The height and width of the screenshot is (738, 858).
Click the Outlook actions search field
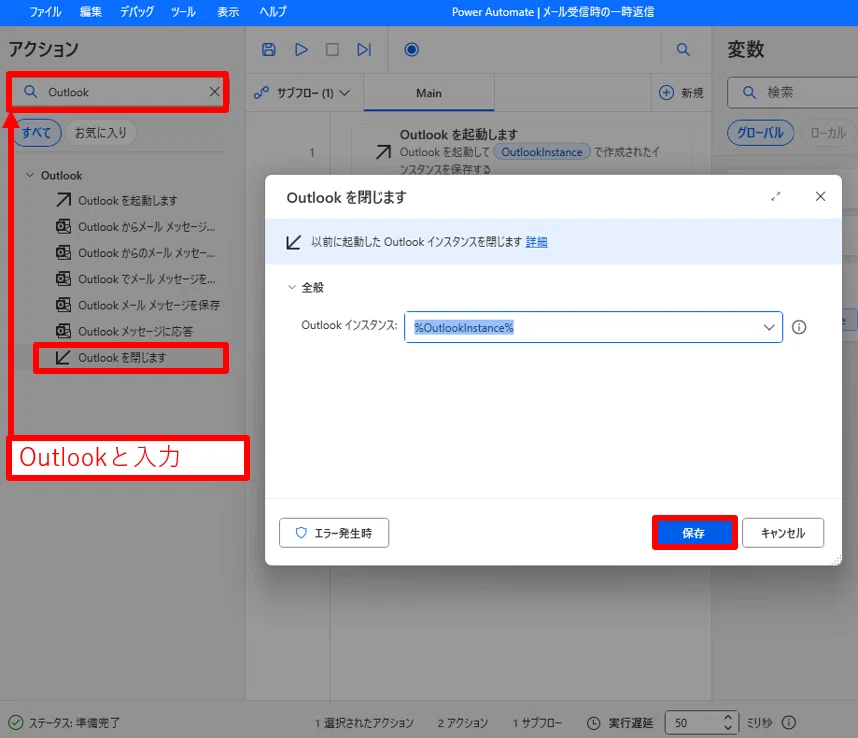(x=118, y=92)
